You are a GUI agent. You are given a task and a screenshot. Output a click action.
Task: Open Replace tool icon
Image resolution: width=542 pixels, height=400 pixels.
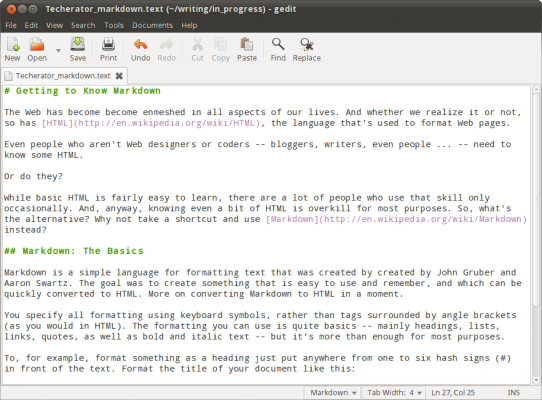(x=307, y=49)
